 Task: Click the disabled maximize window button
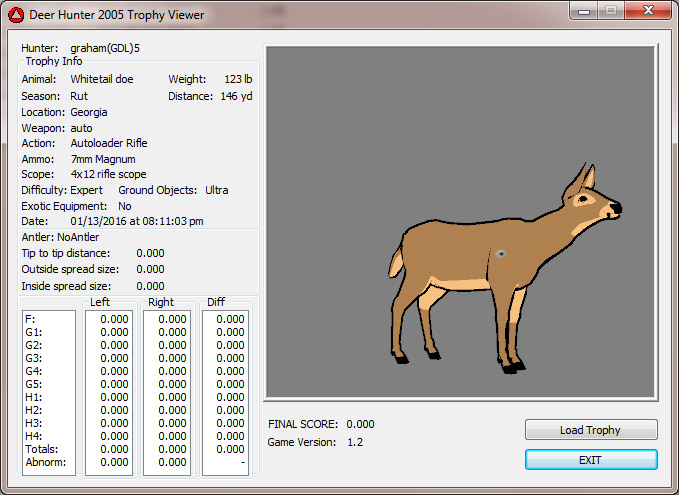point(613,9)
